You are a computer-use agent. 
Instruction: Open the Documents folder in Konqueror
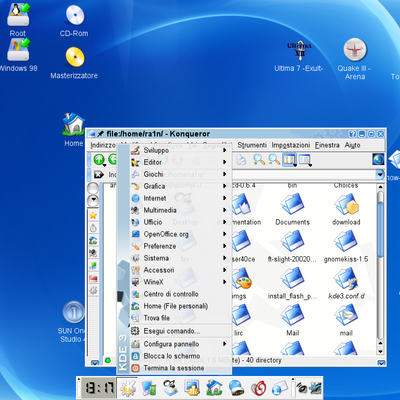pyautogui.click(x=292, y=209)
